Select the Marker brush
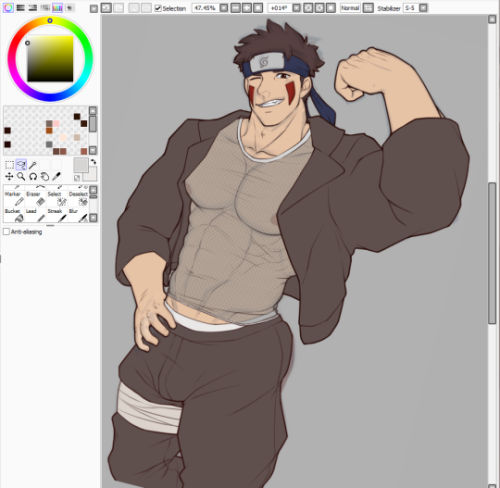500x488 pixels. coord(14,198)
